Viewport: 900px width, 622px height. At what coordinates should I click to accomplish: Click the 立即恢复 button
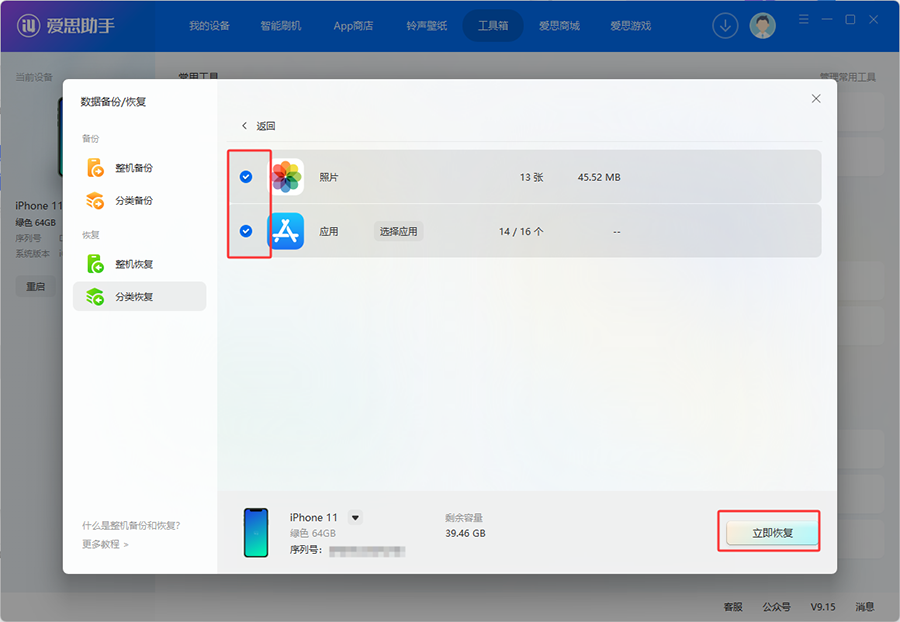(772, 533)
